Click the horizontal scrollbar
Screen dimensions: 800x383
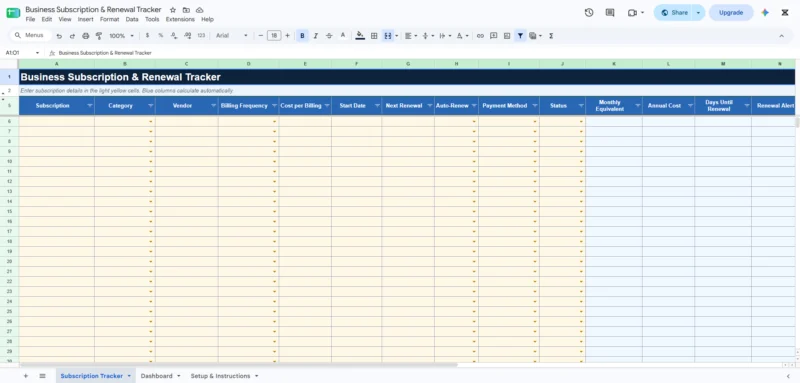(x=238, y=365)
